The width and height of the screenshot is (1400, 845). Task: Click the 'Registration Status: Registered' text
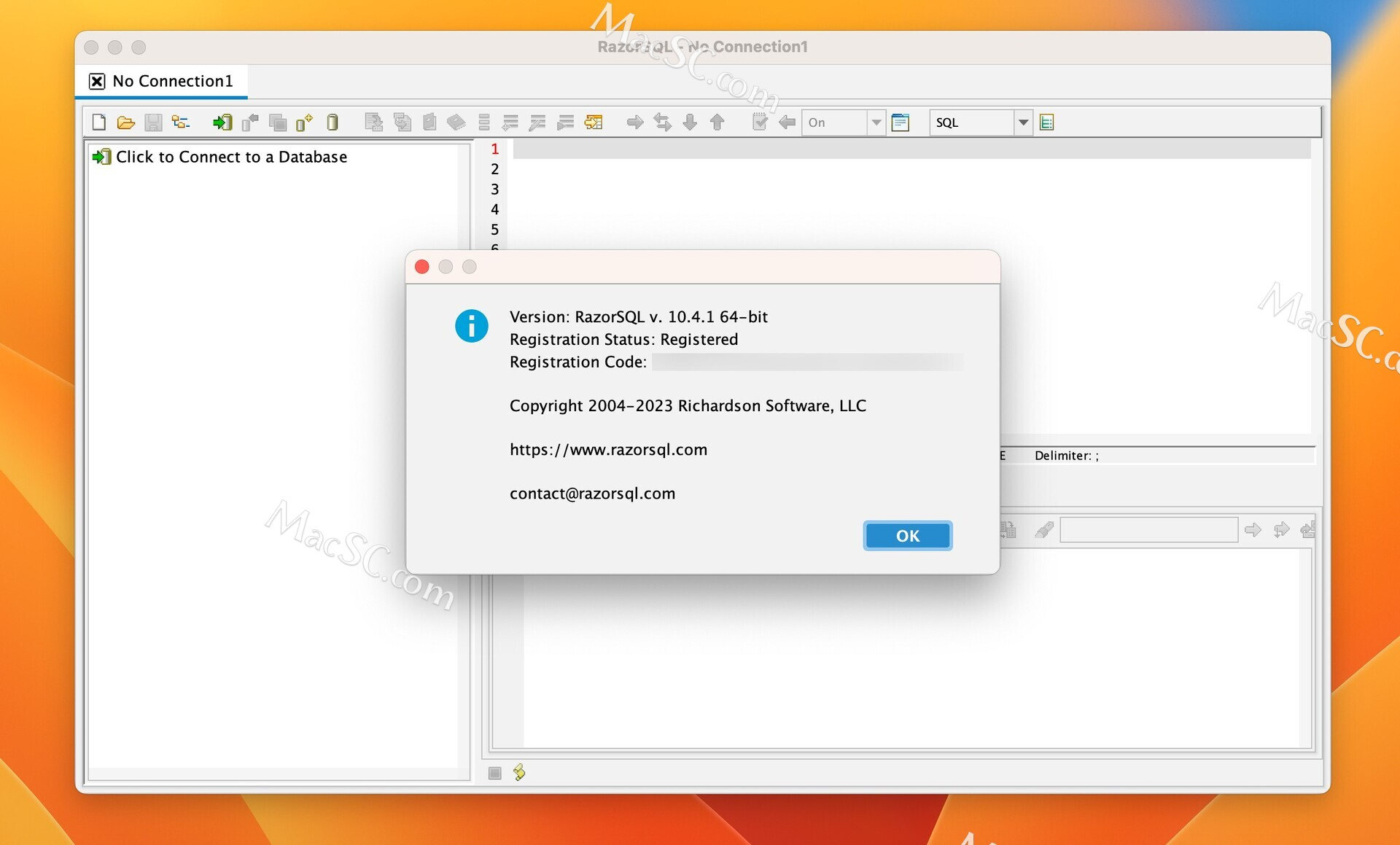(623, 340)
